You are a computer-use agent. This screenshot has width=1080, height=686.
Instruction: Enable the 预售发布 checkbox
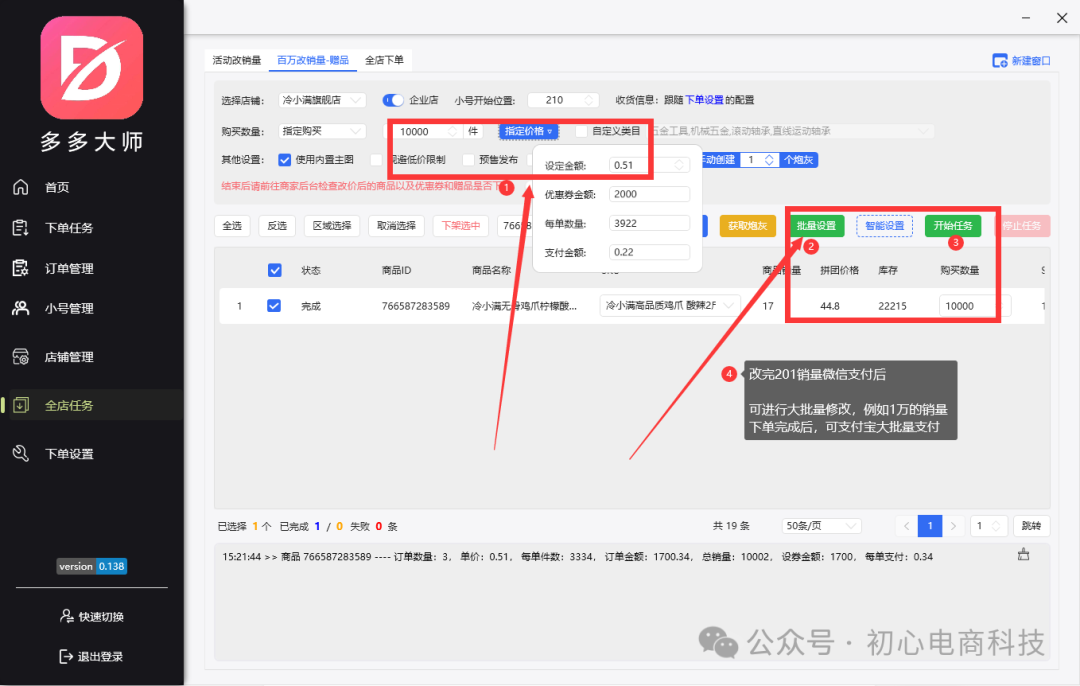(x=469, y=159)
